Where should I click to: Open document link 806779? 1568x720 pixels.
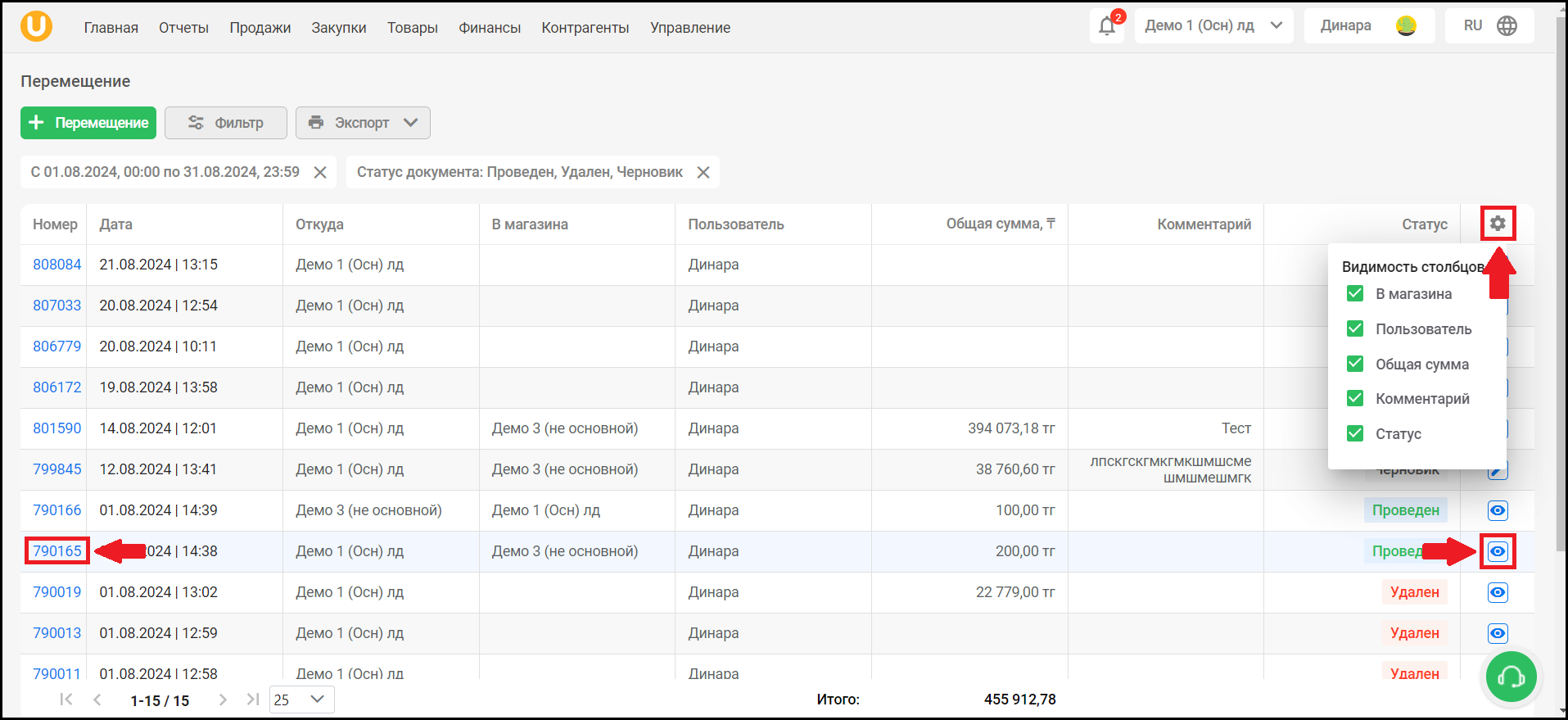[57, 346]
